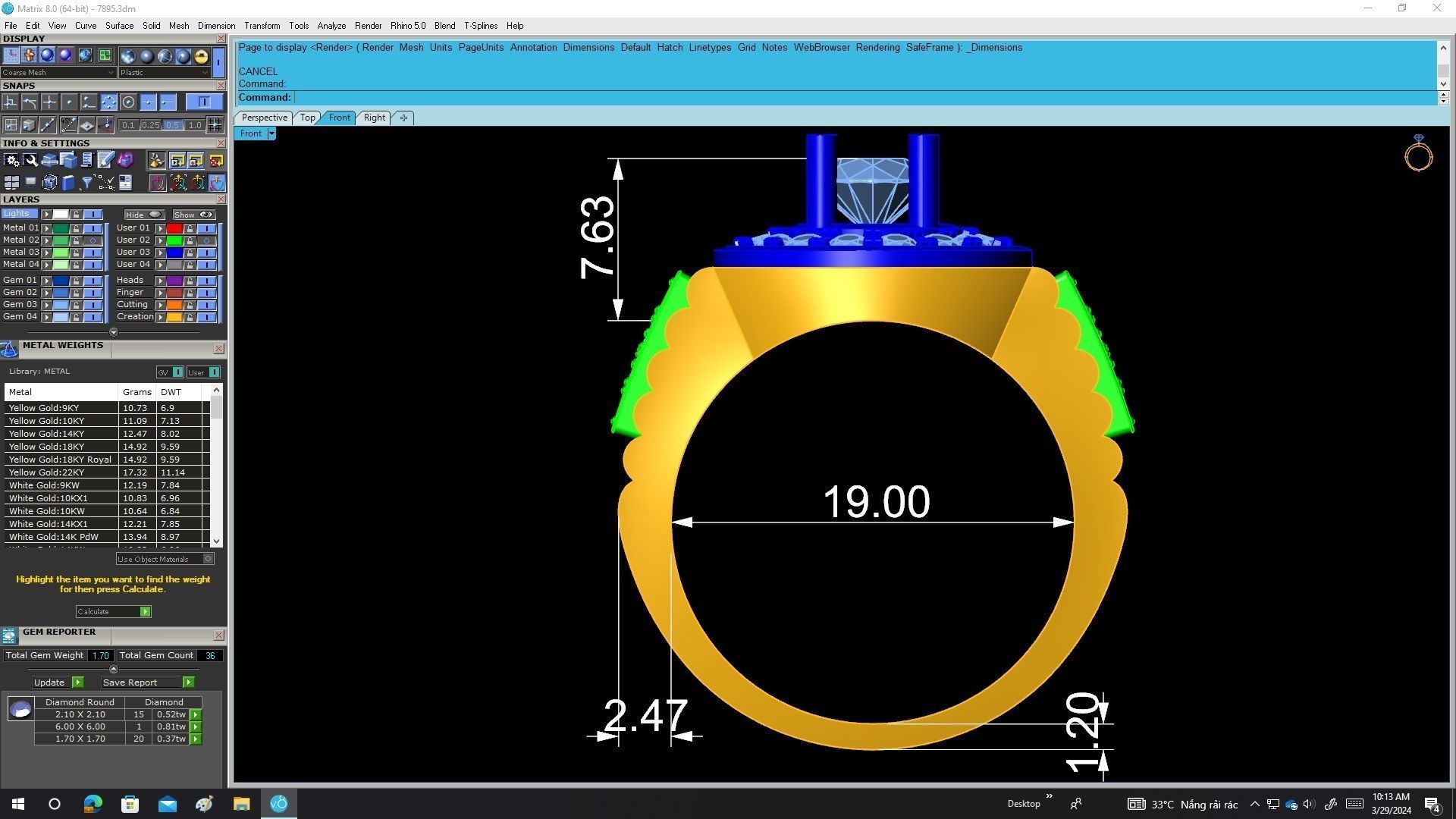Click the Show layers button
The height and width of the screenshot is (819, 1456).
[x=194, y=215]
